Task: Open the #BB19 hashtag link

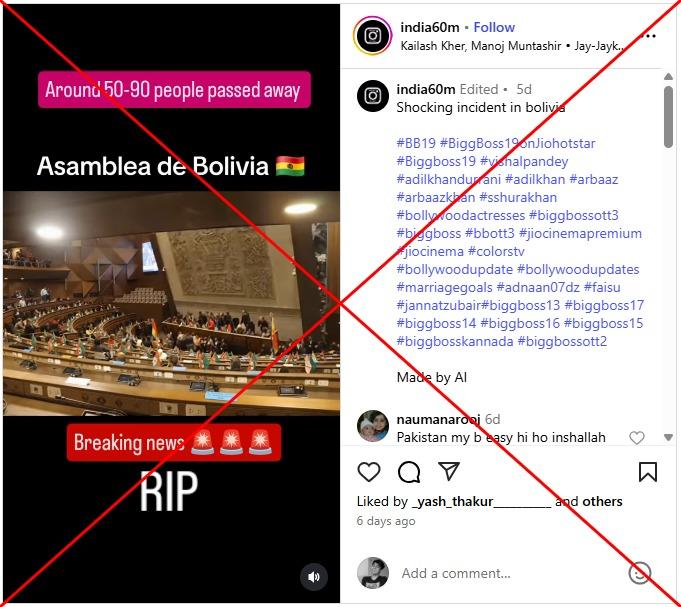Action: point(416,143)
